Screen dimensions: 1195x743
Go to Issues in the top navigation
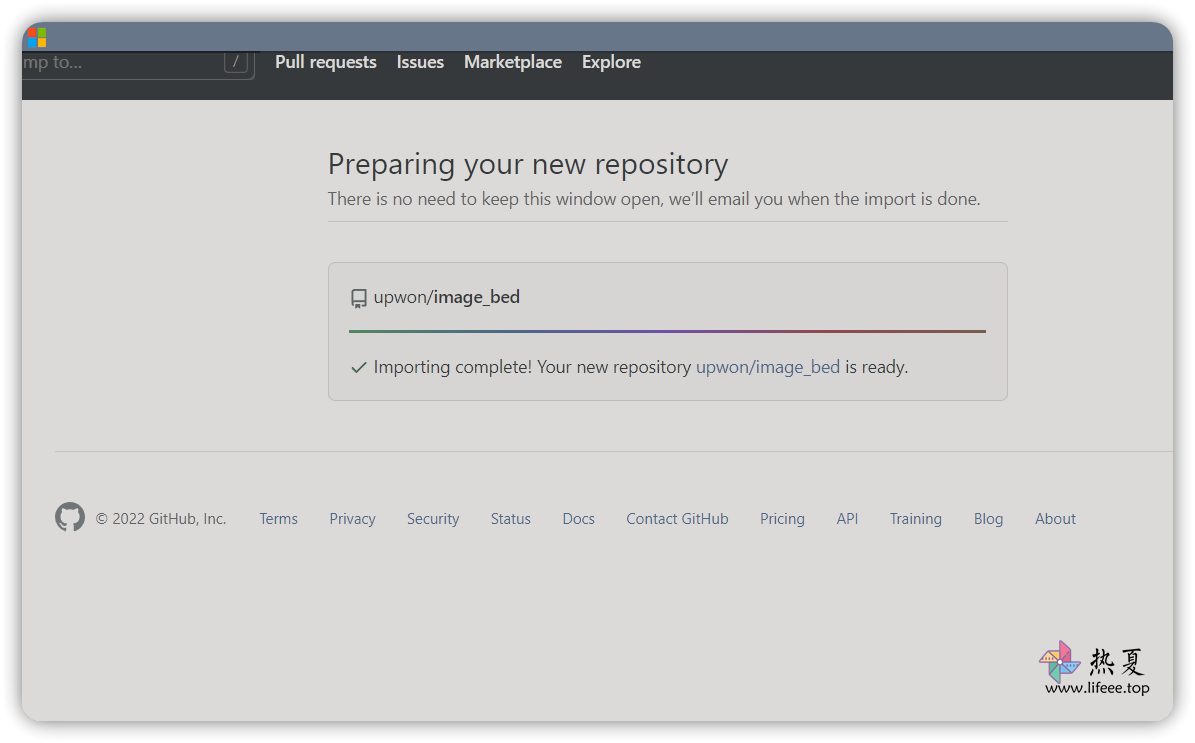coord(420,62)
